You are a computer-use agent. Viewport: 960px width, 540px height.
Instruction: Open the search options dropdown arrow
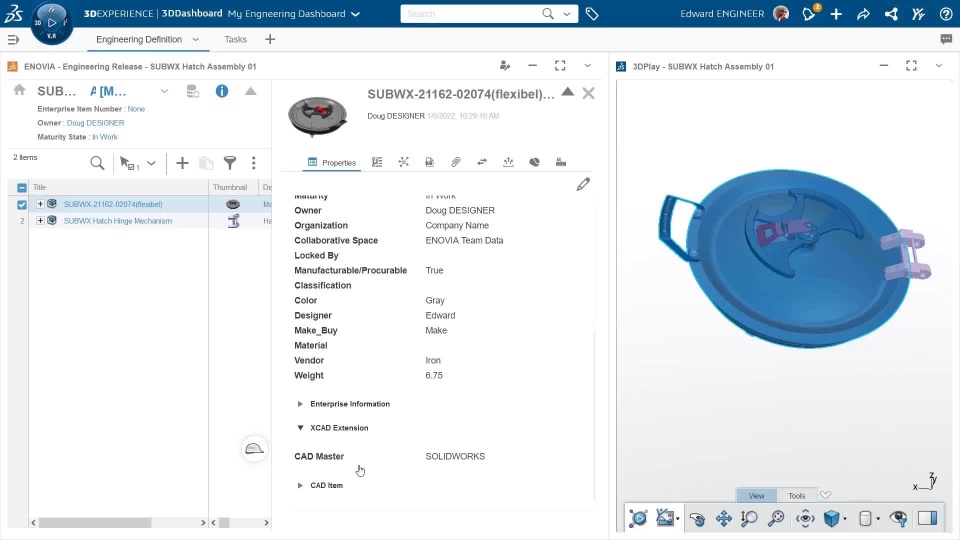(567, 14)
